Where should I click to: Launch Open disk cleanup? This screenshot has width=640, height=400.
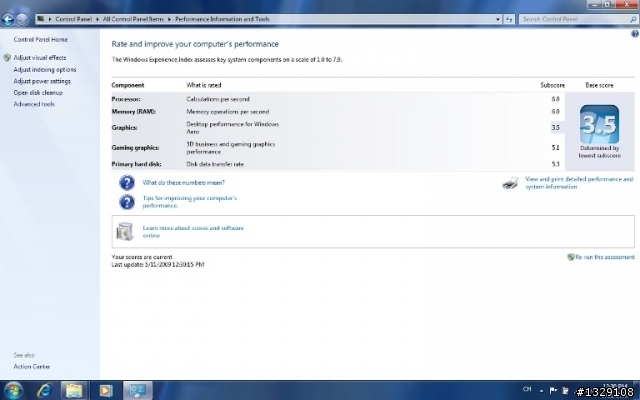[38, 92]
